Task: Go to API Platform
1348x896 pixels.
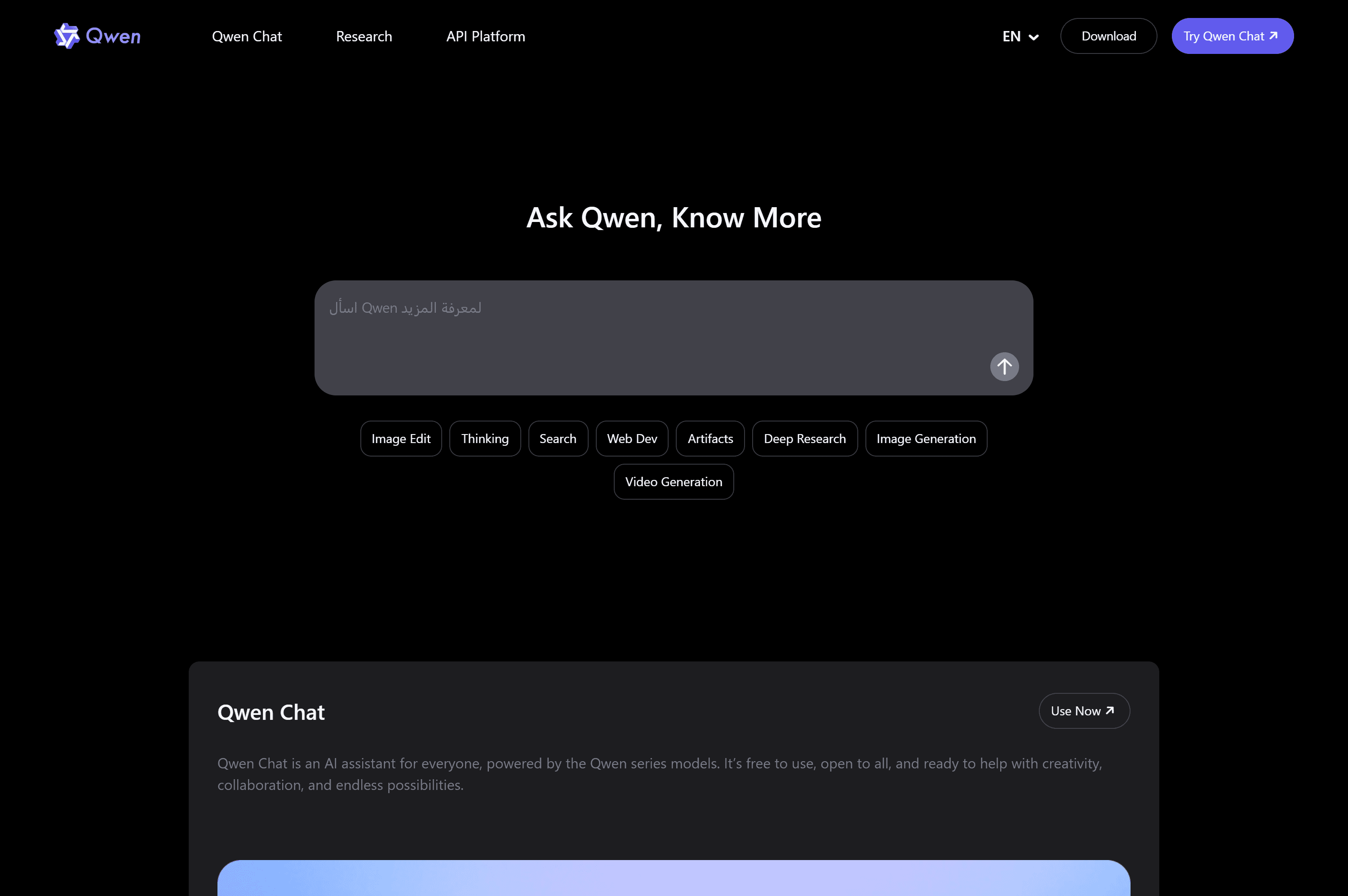Action: 485,36
